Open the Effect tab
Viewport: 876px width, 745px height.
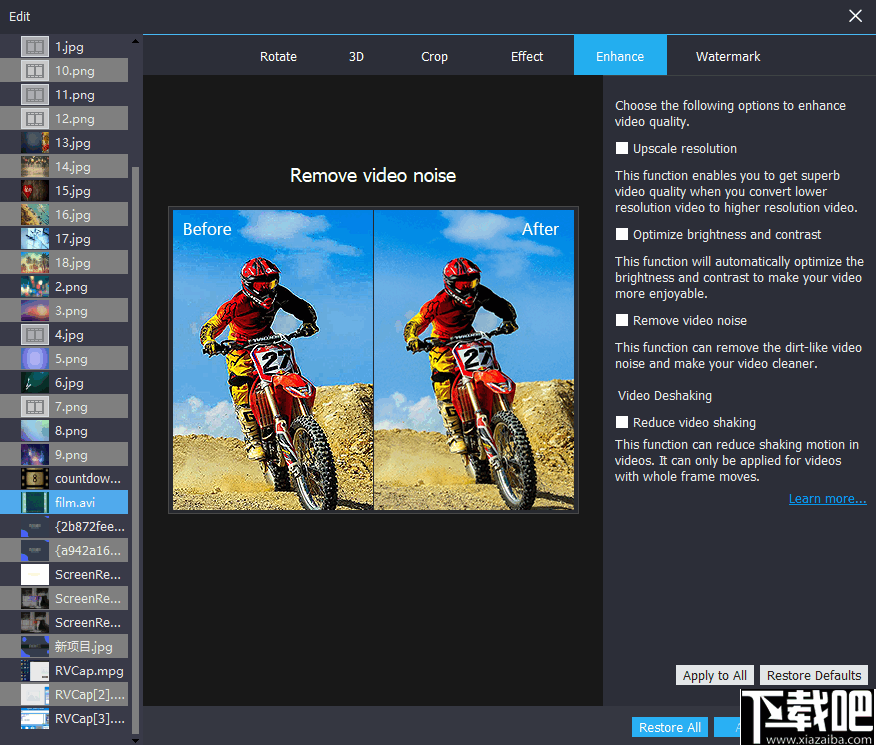point(527,56)
